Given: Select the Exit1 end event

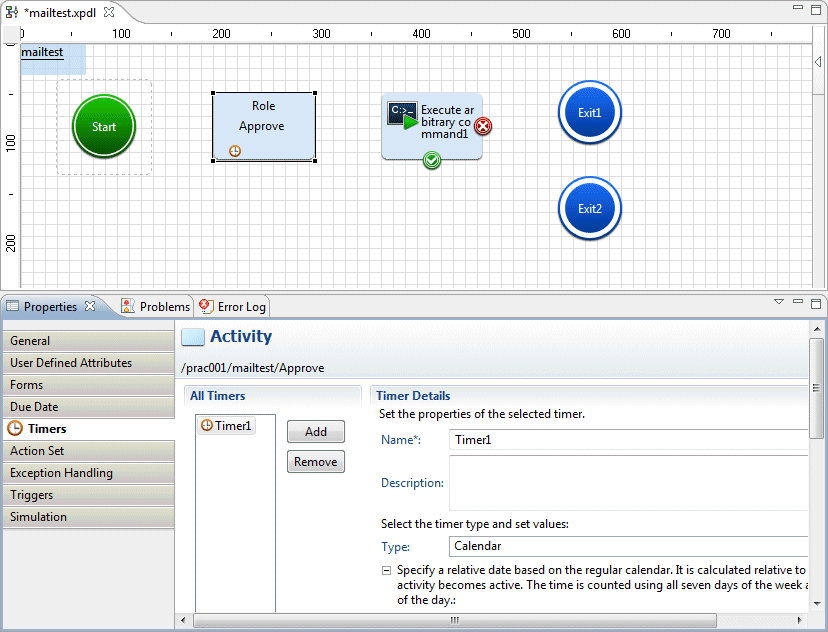Looking at the screenshot, I should [x=589, y=112].
